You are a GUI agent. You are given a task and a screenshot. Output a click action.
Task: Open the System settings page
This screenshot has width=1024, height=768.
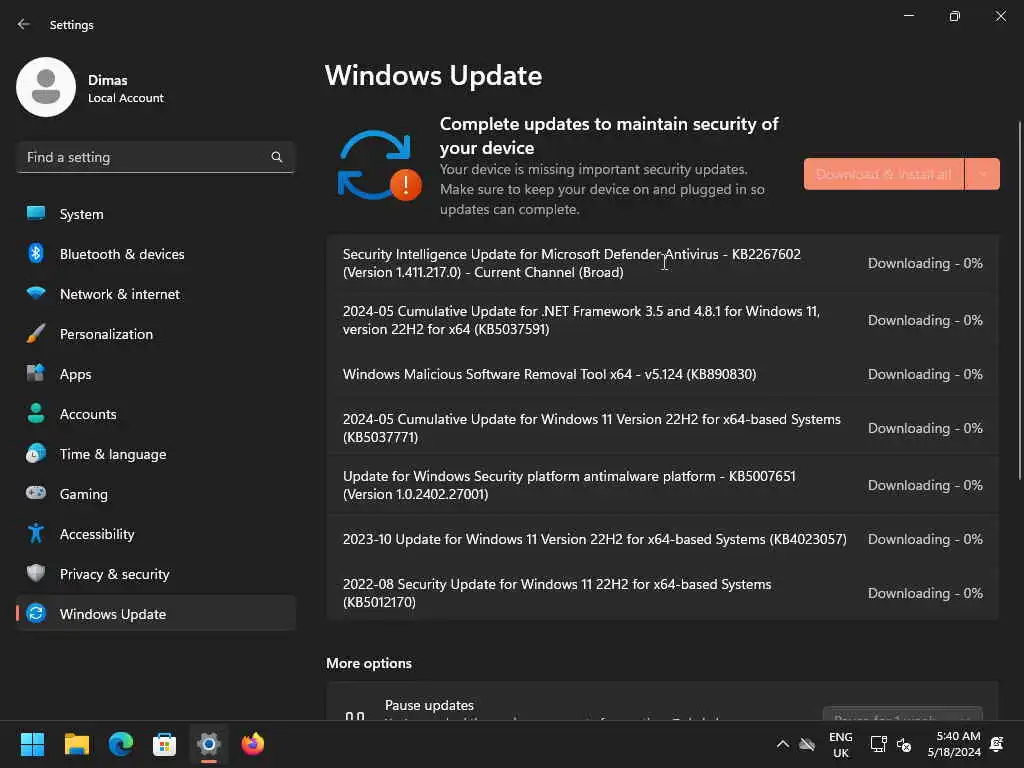pos(155,214)
